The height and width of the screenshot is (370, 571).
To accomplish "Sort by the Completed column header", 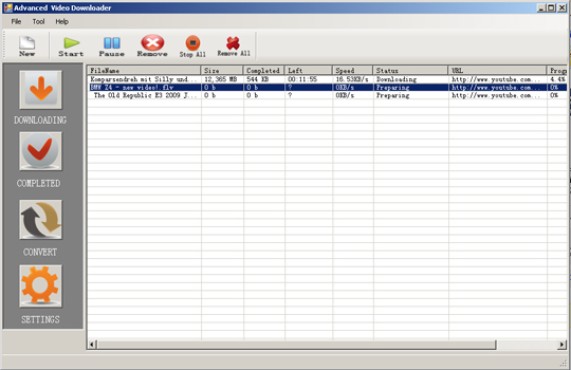I will 264,70.
